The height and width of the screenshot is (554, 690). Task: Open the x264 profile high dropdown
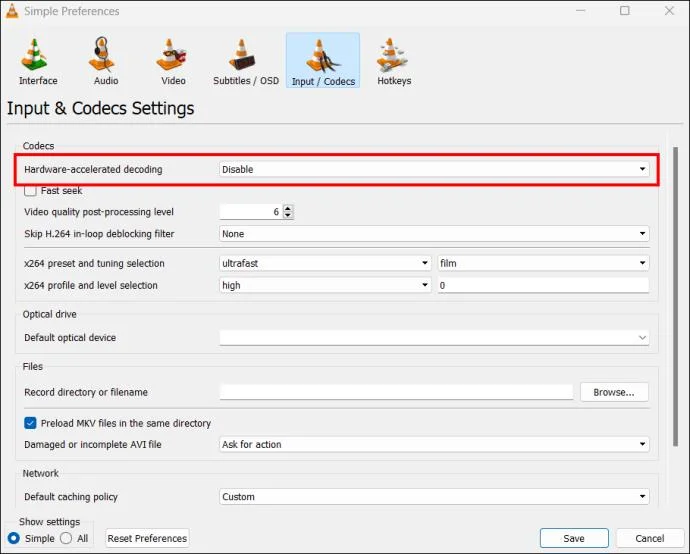[325, 285]
